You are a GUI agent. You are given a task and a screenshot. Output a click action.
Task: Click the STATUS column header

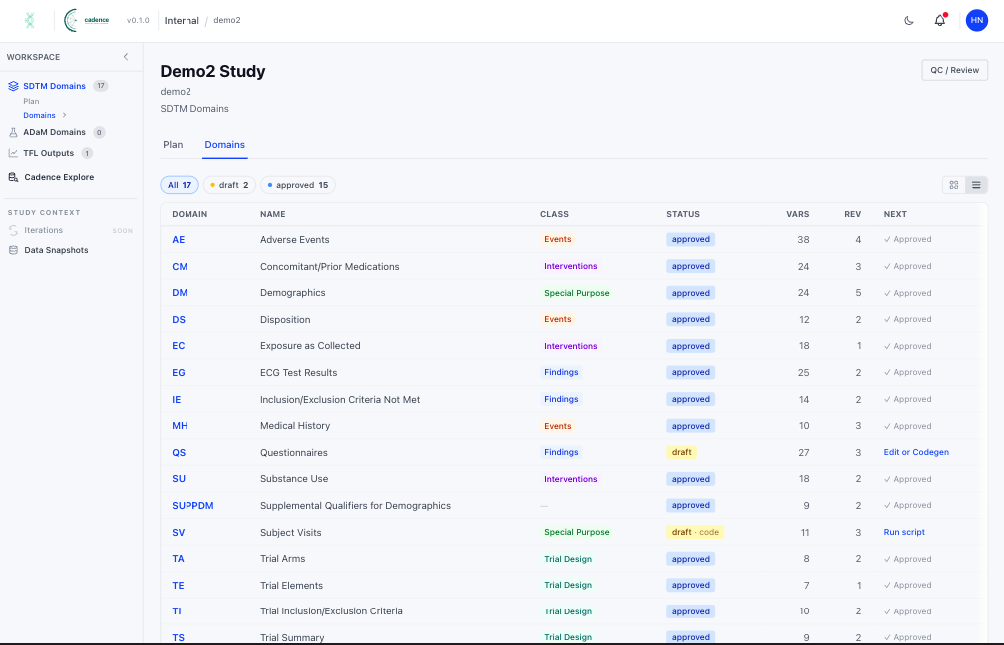click(683, 215)
